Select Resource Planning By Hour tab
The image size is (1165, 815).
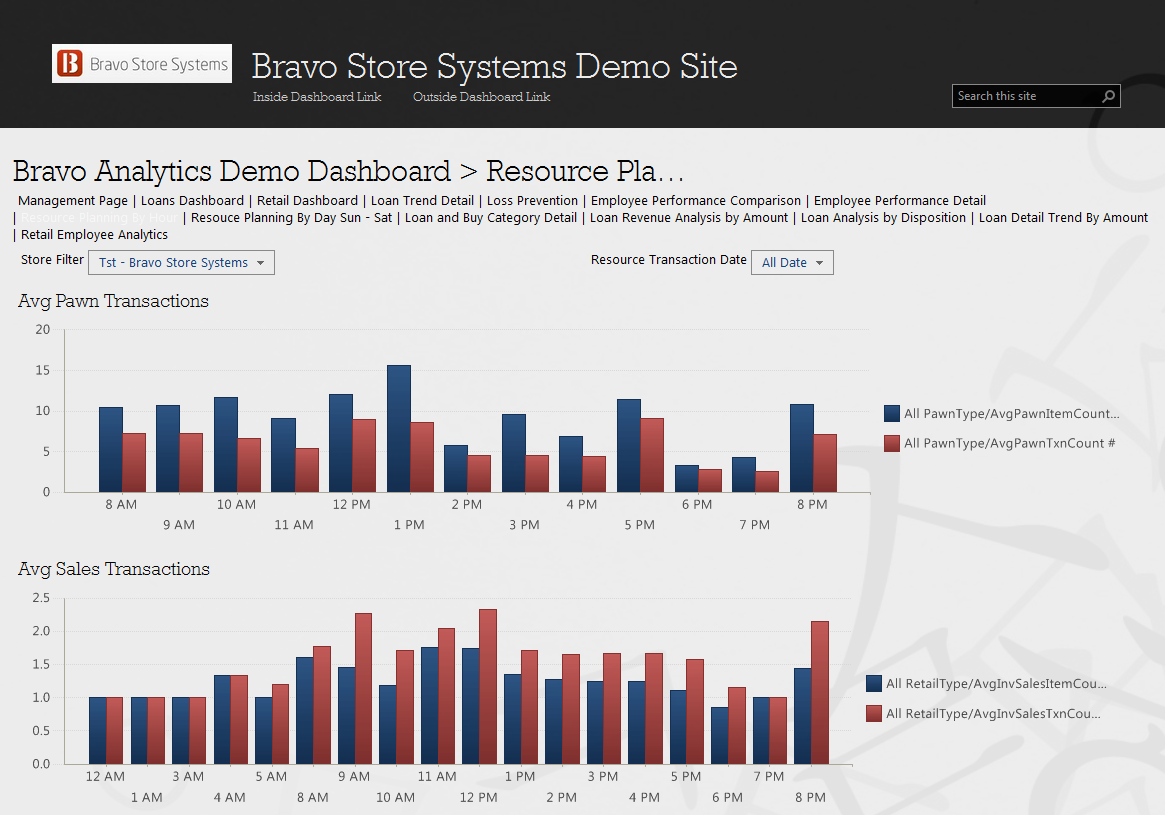(100, 218)
